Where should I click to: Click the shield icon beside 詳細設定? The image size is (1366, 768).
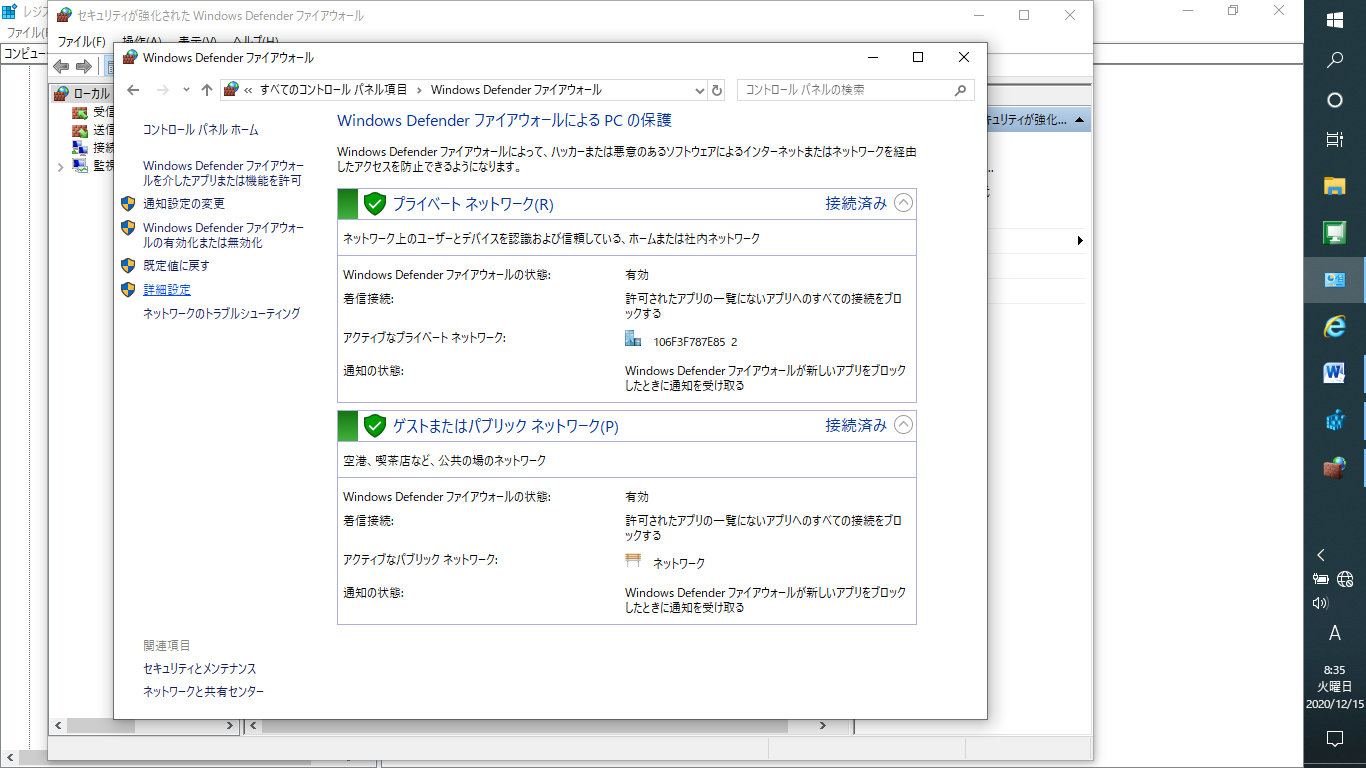(128, 290)
